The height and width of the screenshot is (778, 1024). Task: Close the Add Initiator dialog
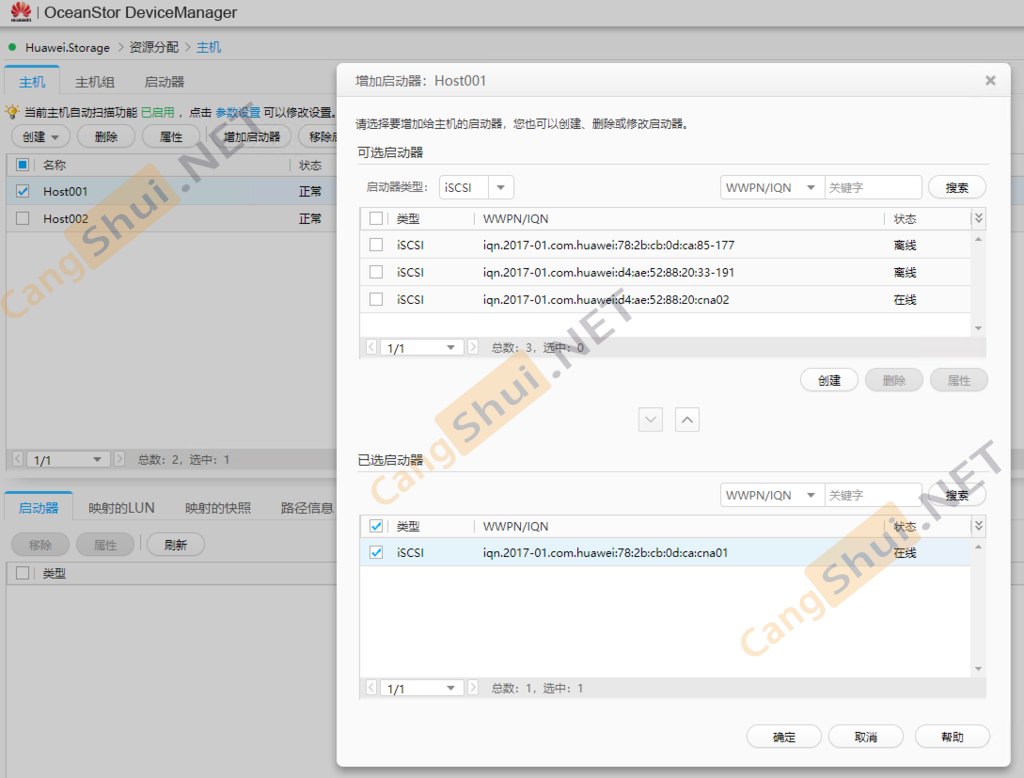pos(990,80)
